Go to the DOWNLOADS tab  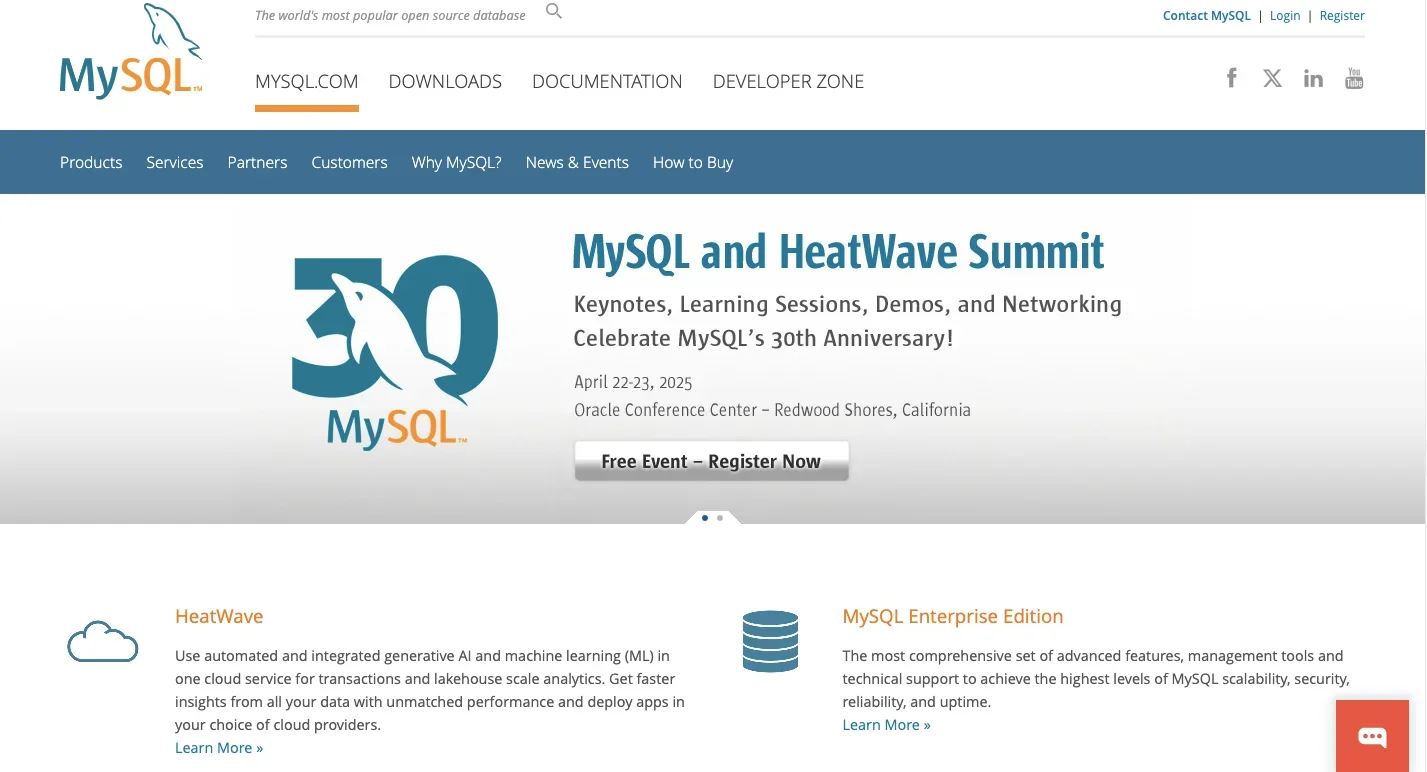point(445,82)
